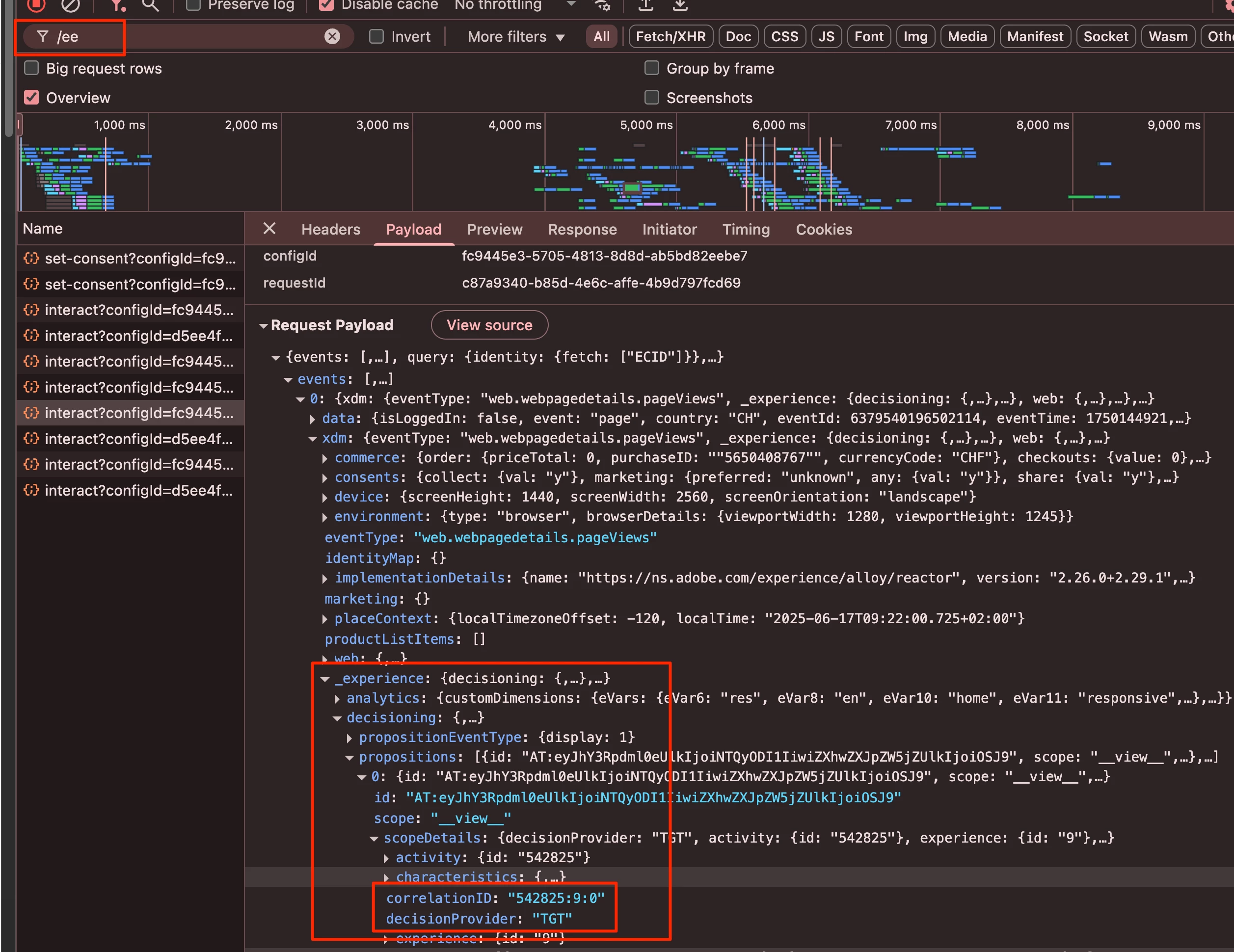Enable Big request rows checkbox

[x=31, y=68]
